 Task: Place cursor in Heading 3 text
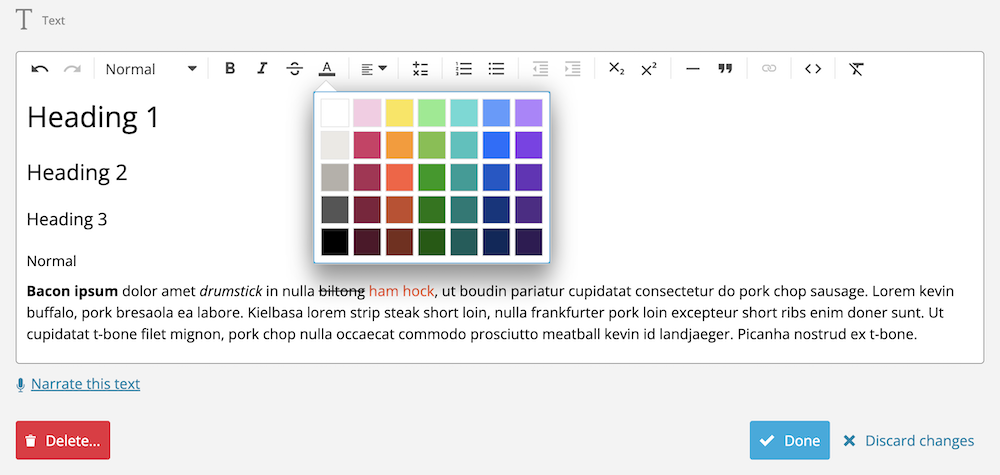[x=67, y=219]
